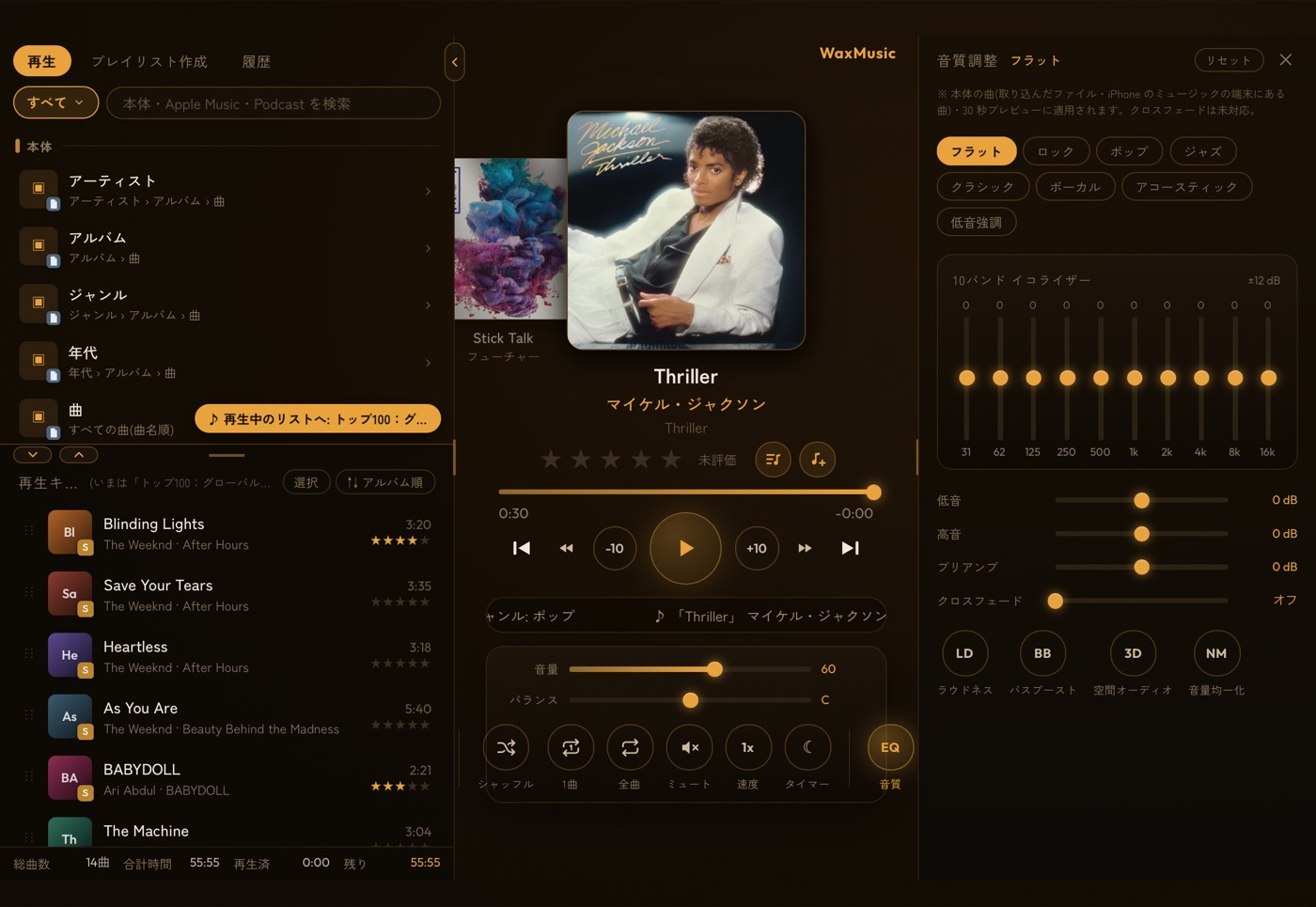This screenshot has width=1316, height=907.
Task: Rate Thriller with the fifth star
Action: point(671,460)
